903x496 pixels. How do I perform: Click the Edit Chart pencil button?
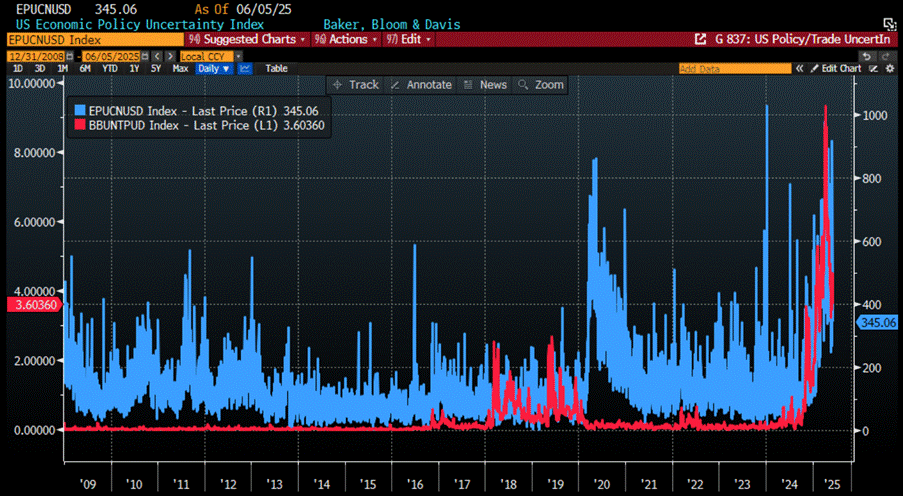pyautogui.click(x=836, y=69)
